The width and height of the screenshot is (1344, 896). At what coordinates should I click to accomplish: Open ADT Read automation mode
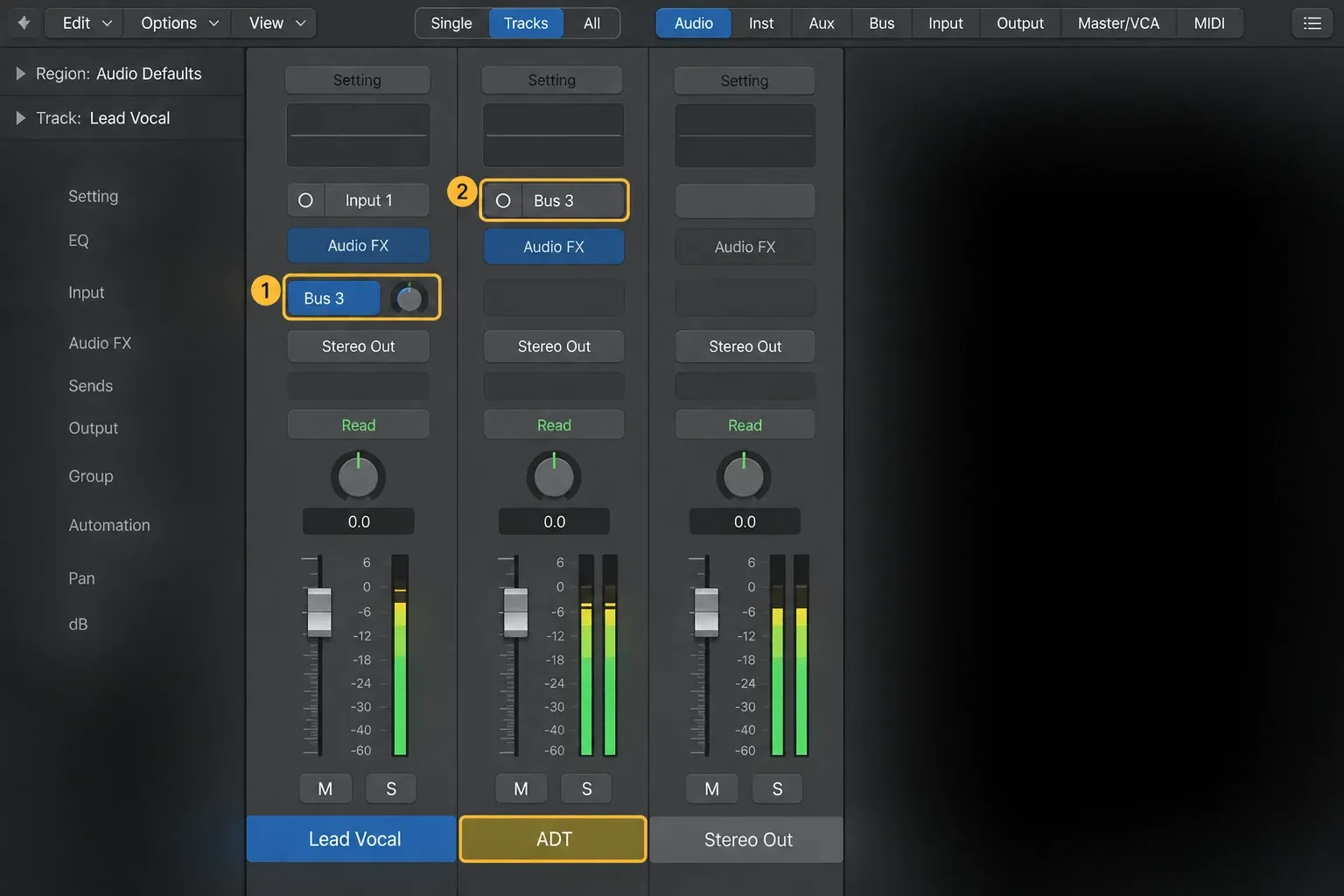coord(554,424)
